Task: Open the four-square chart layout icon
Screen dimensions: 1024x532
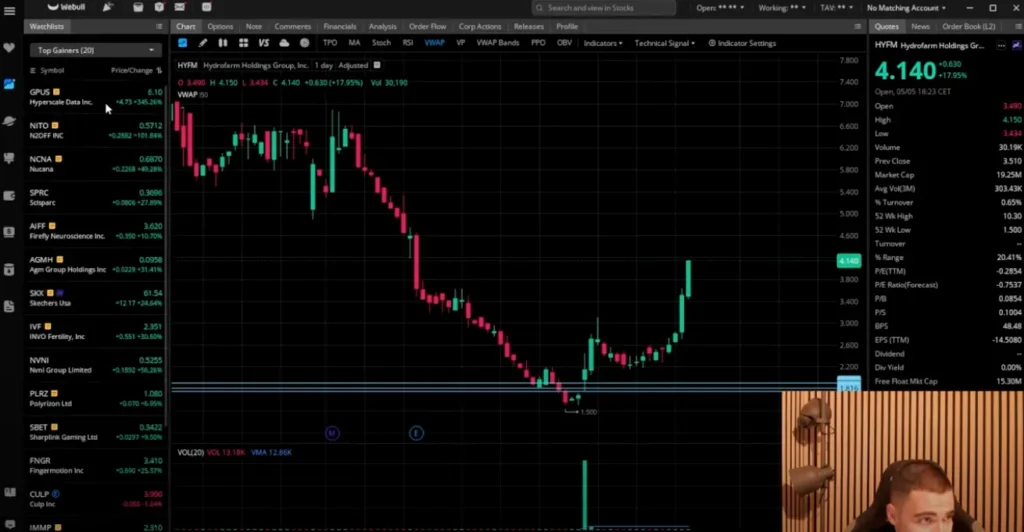Action: click(243, 43)
